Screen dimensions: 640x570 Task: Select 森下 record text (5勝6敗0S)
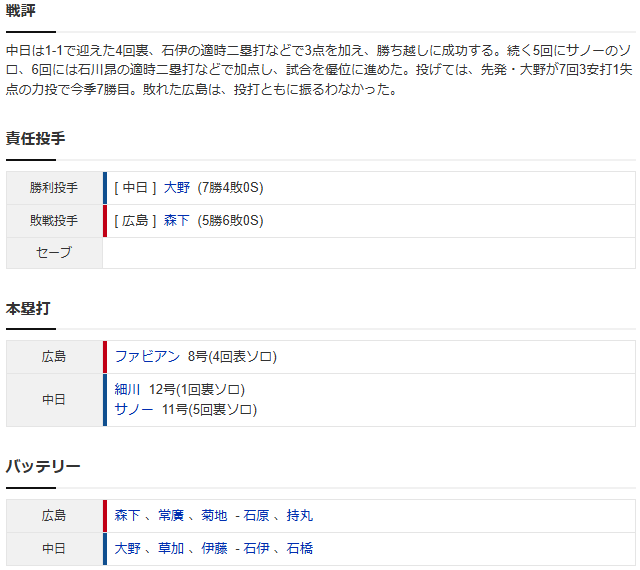[x=231, y=221]
